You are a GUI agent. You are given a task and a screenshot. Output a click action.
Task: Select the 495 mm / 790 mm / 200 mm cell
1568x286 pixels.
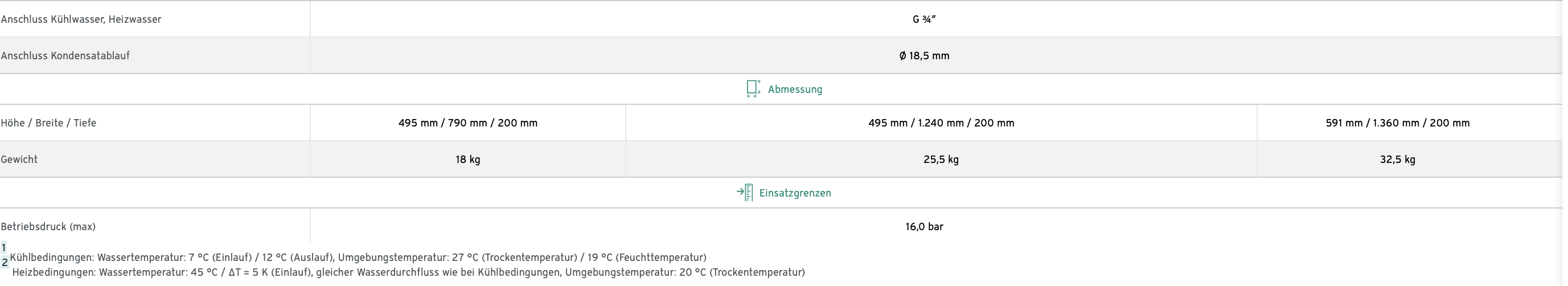pyautogui.click(x=467, y=123)
